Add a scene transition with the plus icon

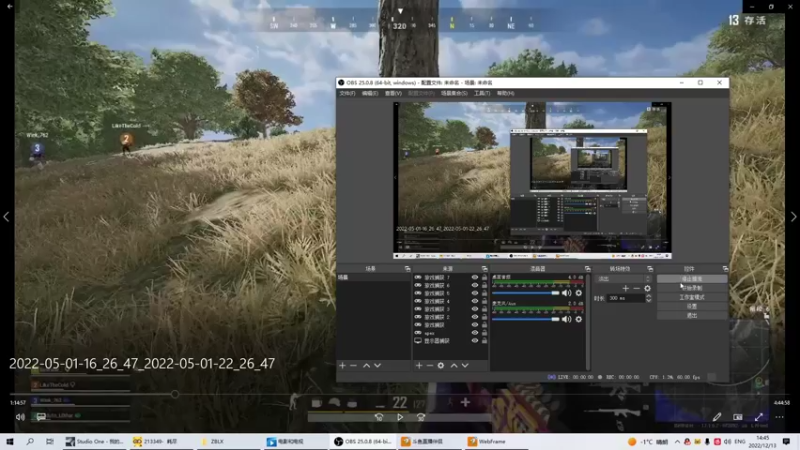point(626,288)
